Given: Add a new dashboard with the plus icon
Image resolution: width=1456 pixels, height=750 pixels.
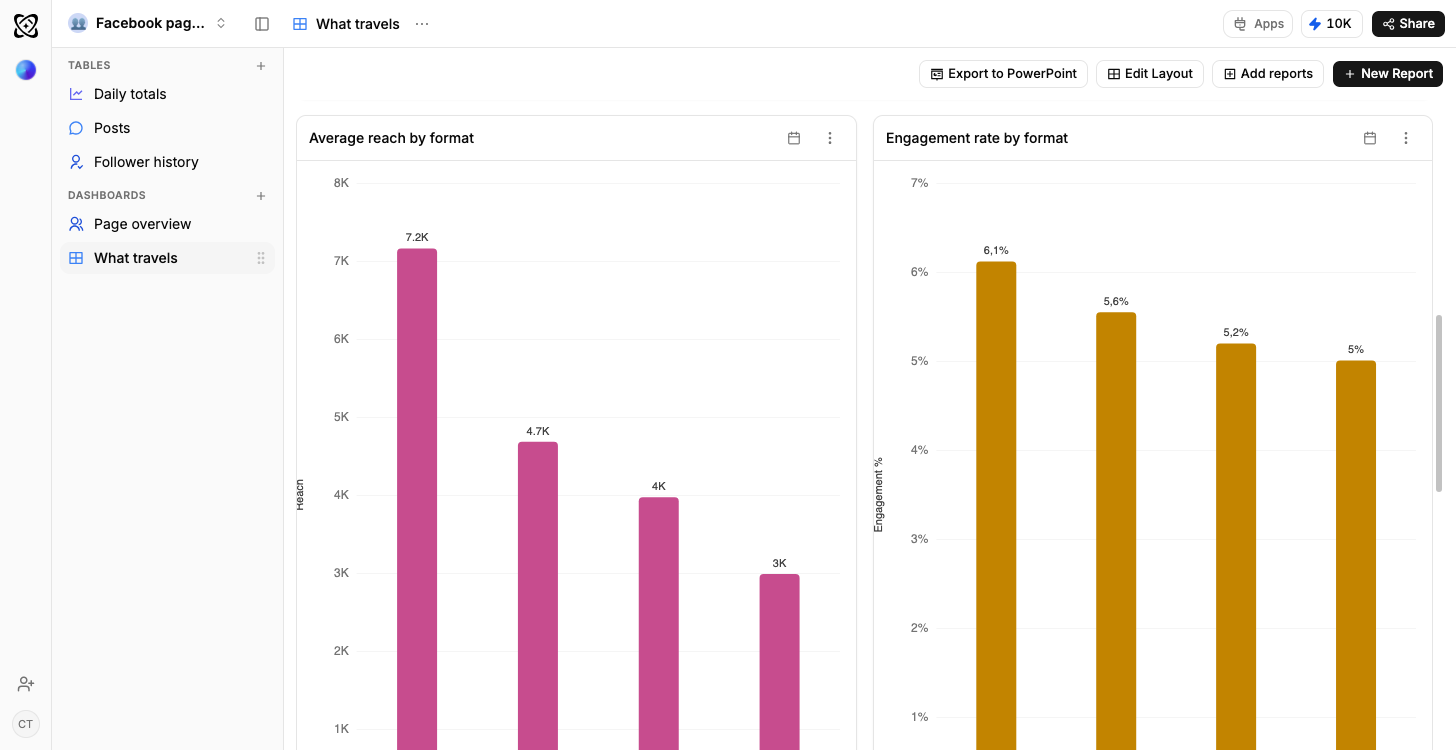Looking at the screenshot, I should (x=261, y=196).
